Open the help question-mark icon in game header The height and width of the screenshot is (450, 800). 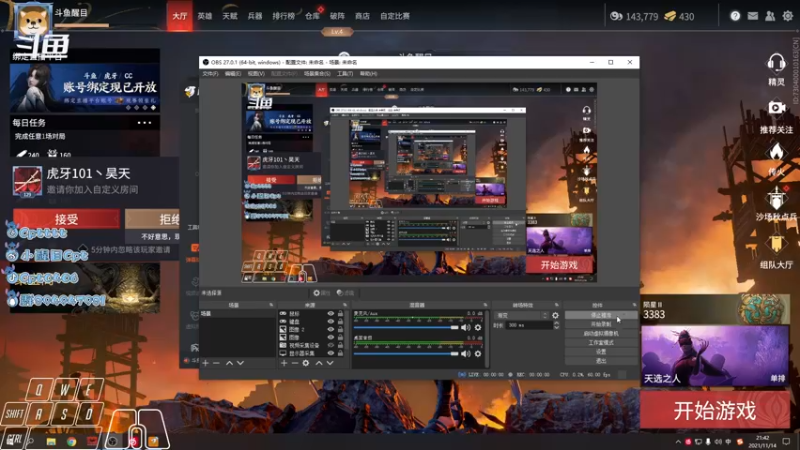pos(735,16)
